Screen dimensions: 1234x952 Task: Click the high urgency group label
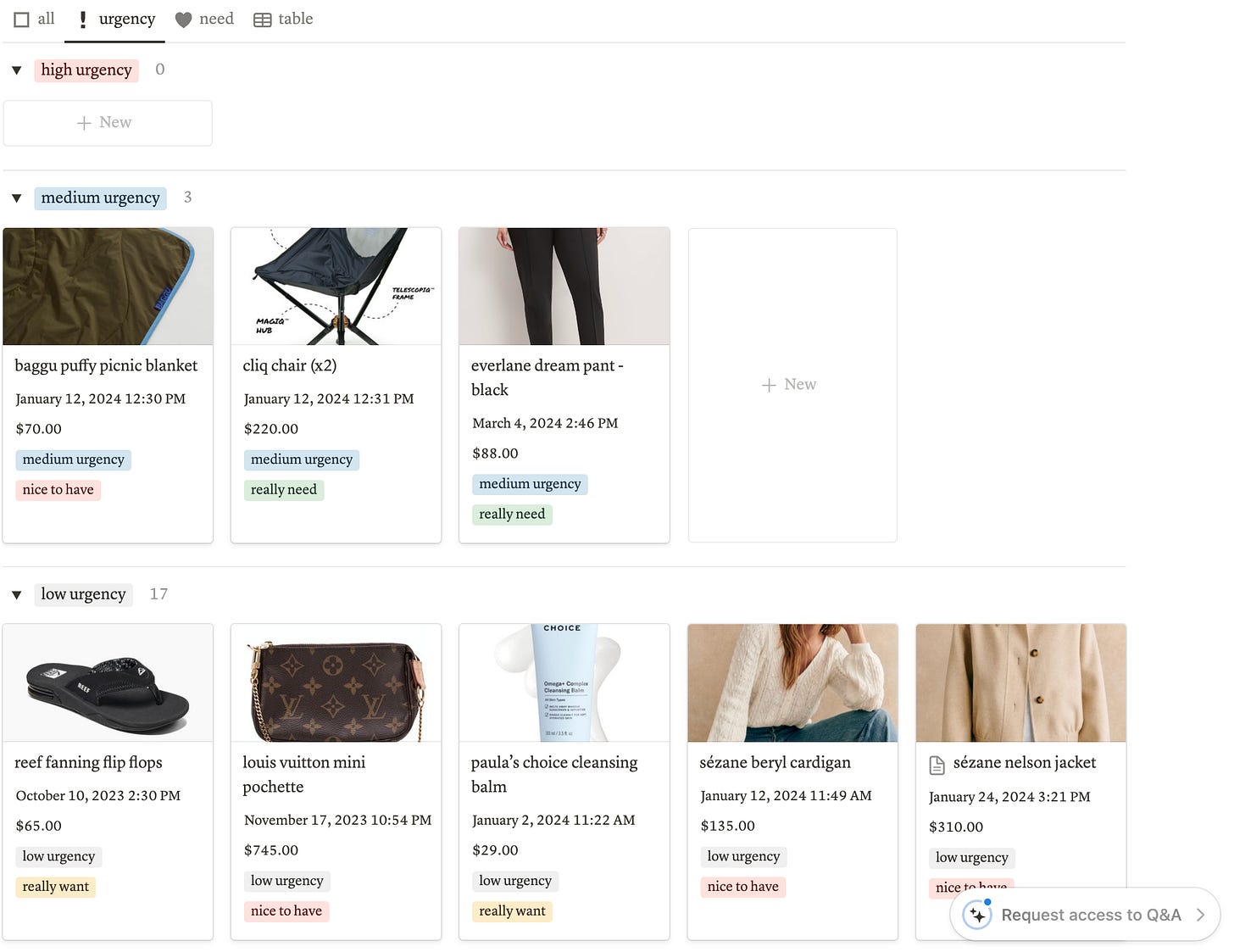pyautogui.click(x=86, y=70)
